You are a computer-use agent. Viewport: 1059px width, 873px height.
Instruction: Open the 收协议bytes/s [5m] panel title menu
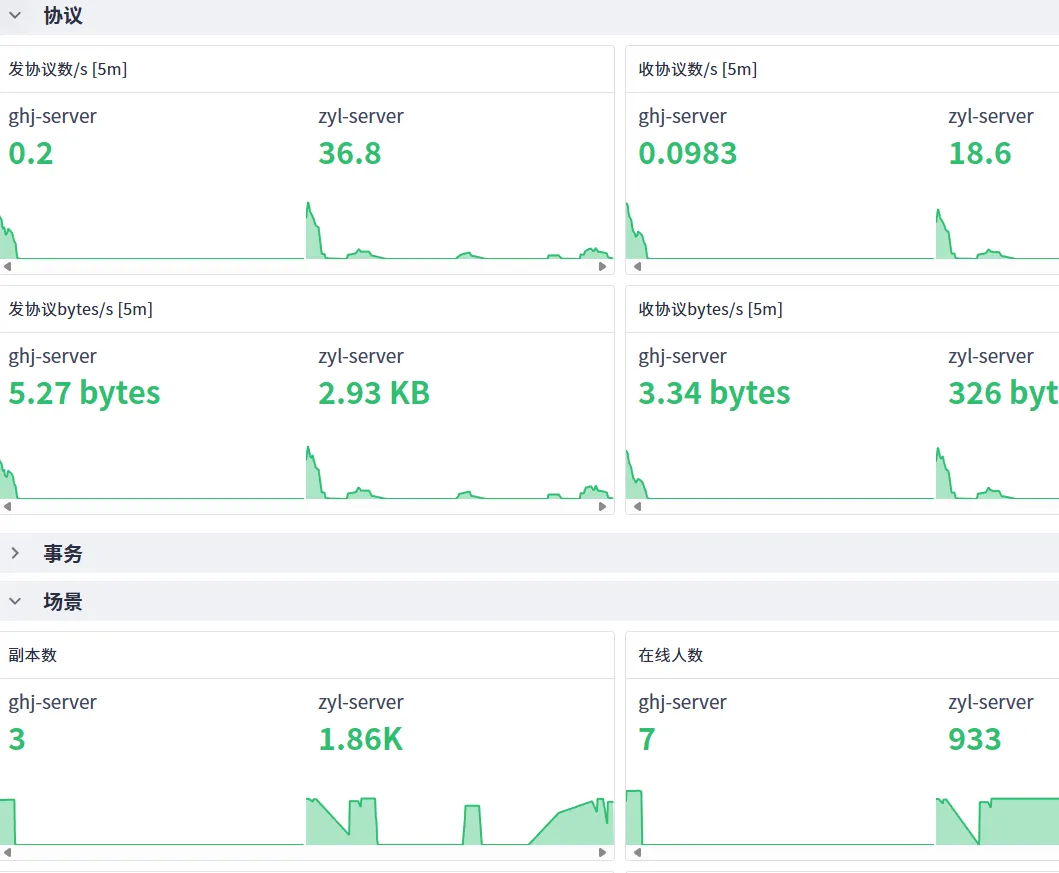point(710,309)
